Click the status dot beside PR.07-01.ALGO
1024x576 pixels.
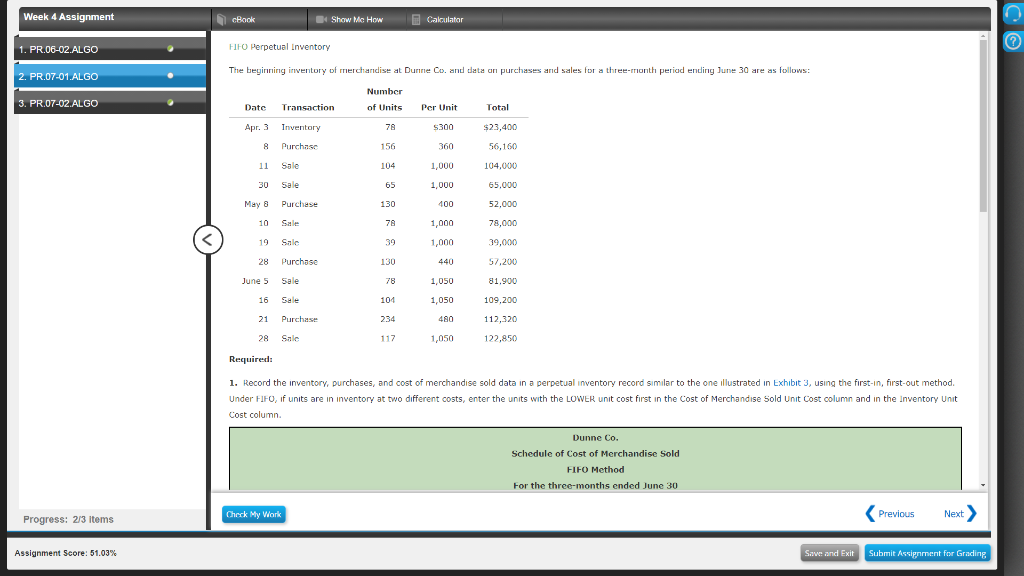pos(170,76)
